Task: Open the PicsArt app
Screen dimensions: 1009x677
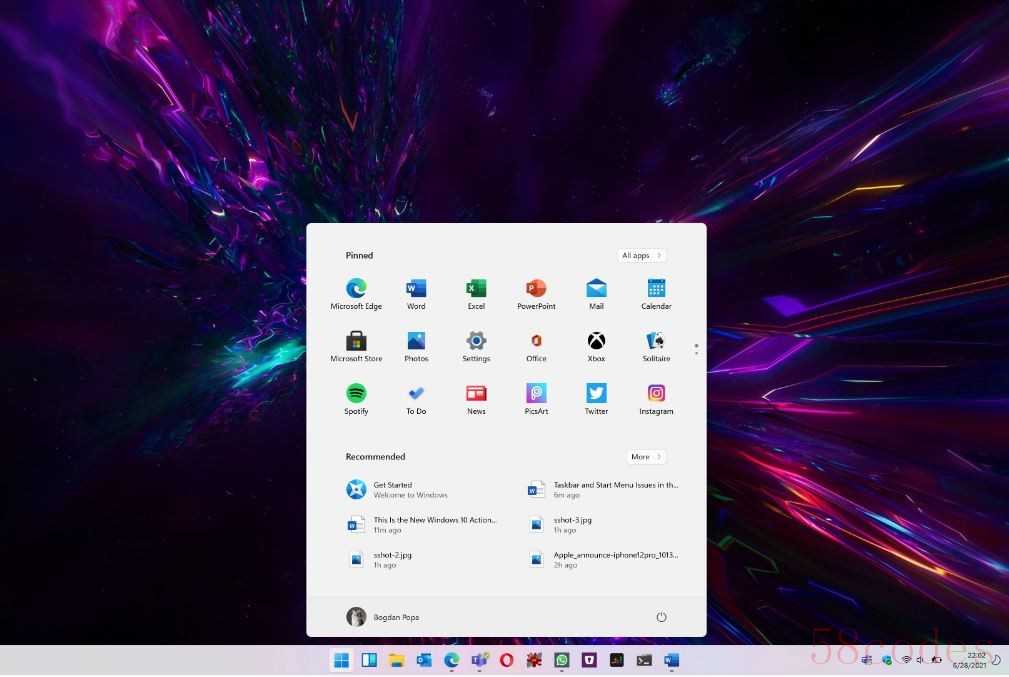Action: tap(536, 396)
